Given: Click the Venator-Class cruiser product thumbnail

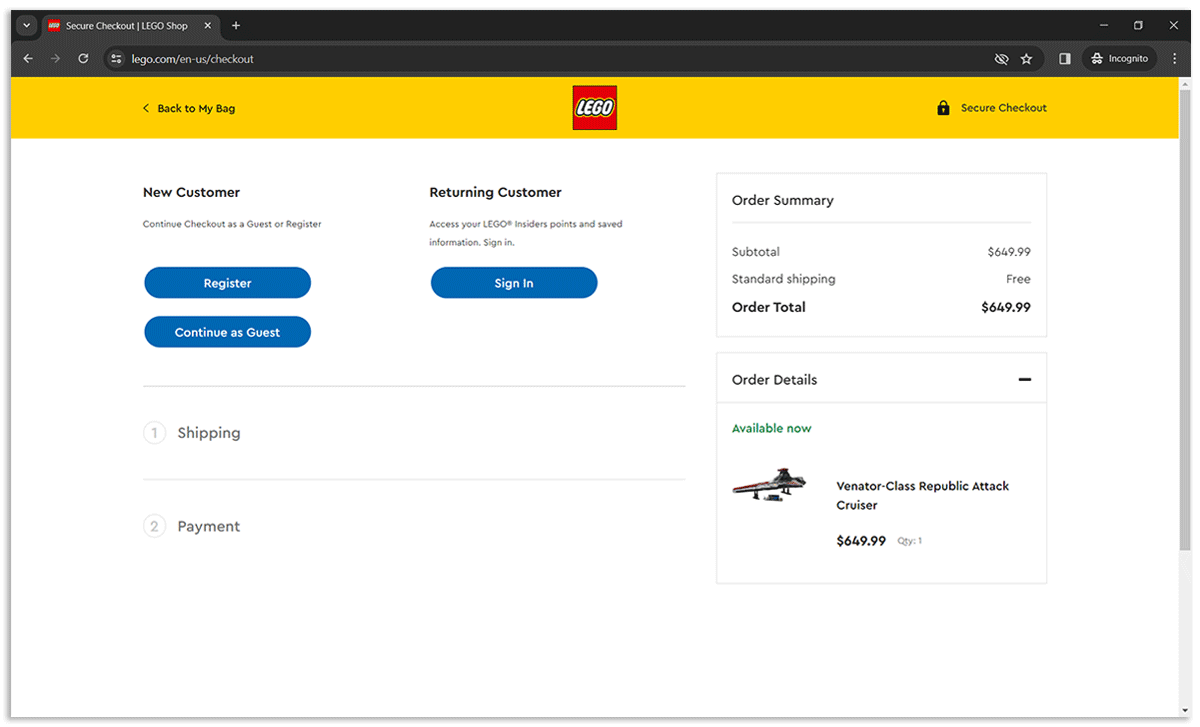Looking at the screenshot, I should (770, 485).
